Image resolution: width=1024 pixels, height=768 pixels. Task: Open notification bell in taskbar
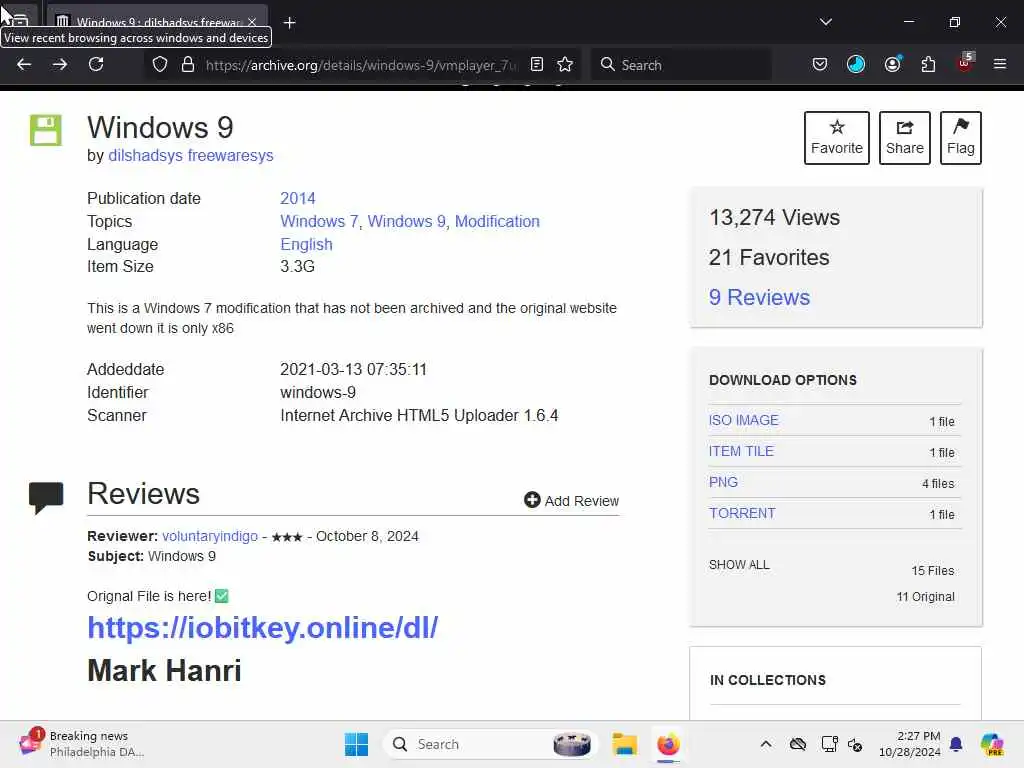pyautogui.click(x=956, y=744)
